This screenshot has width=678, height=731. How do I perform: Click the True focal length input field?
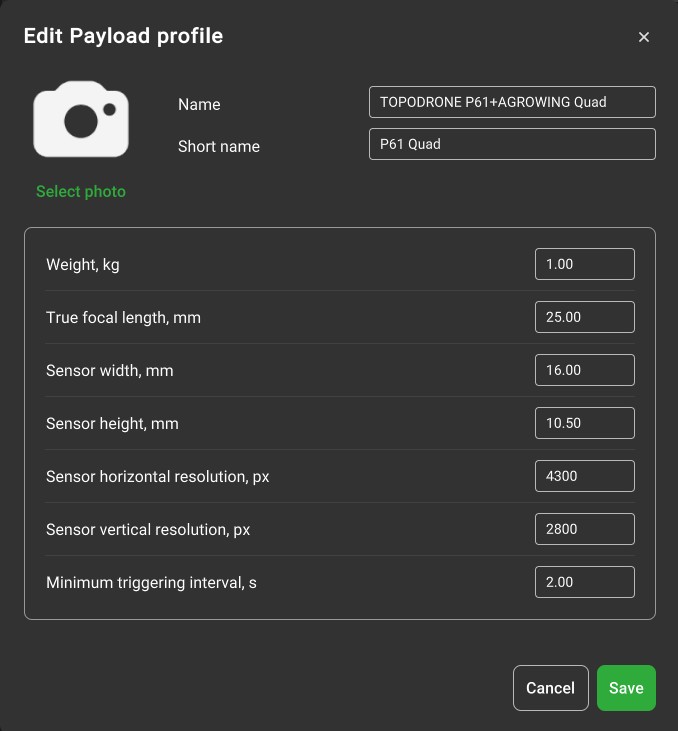(x=584, y=317)
